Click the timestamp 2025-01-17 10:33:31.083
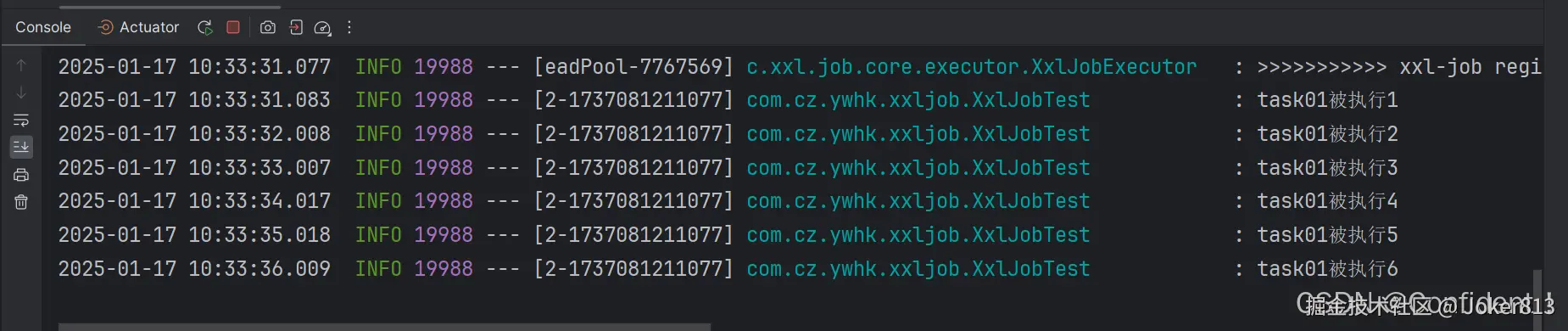This screenshot has height=331, width=1568. (194, 100)
